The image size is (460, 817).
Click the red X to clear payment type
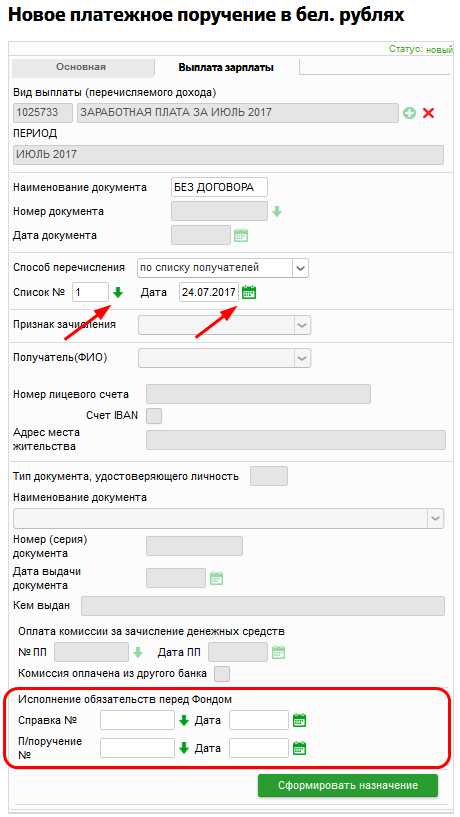tap(428, 113)
